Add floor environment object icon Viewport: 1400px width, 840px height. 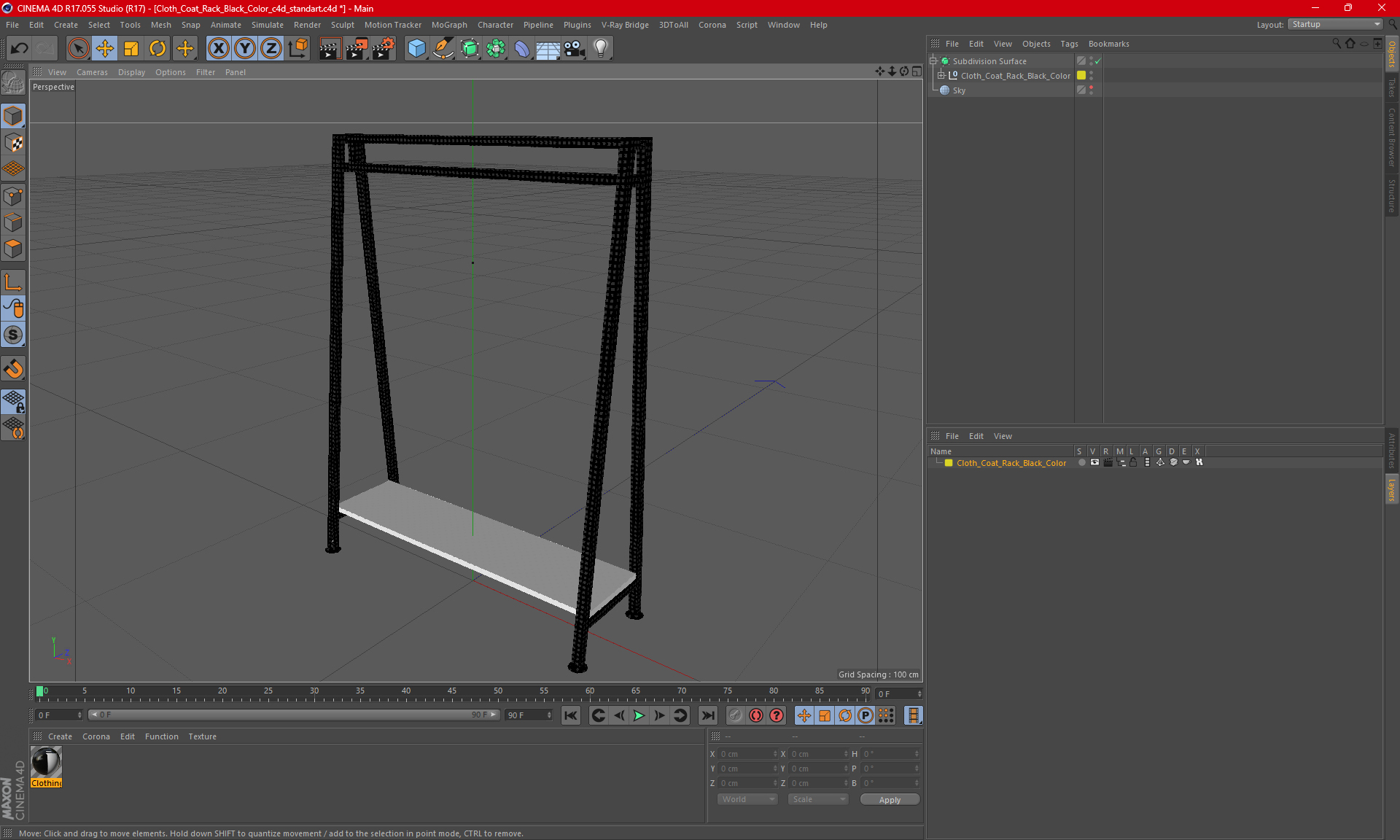click(x=548, y=49)
